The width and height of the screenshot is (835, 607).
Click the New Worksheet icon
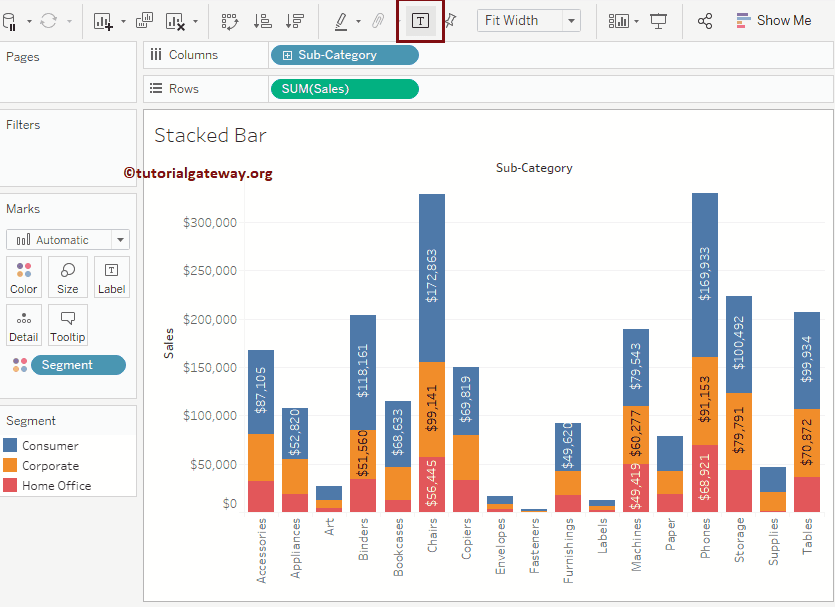point(103,21)
